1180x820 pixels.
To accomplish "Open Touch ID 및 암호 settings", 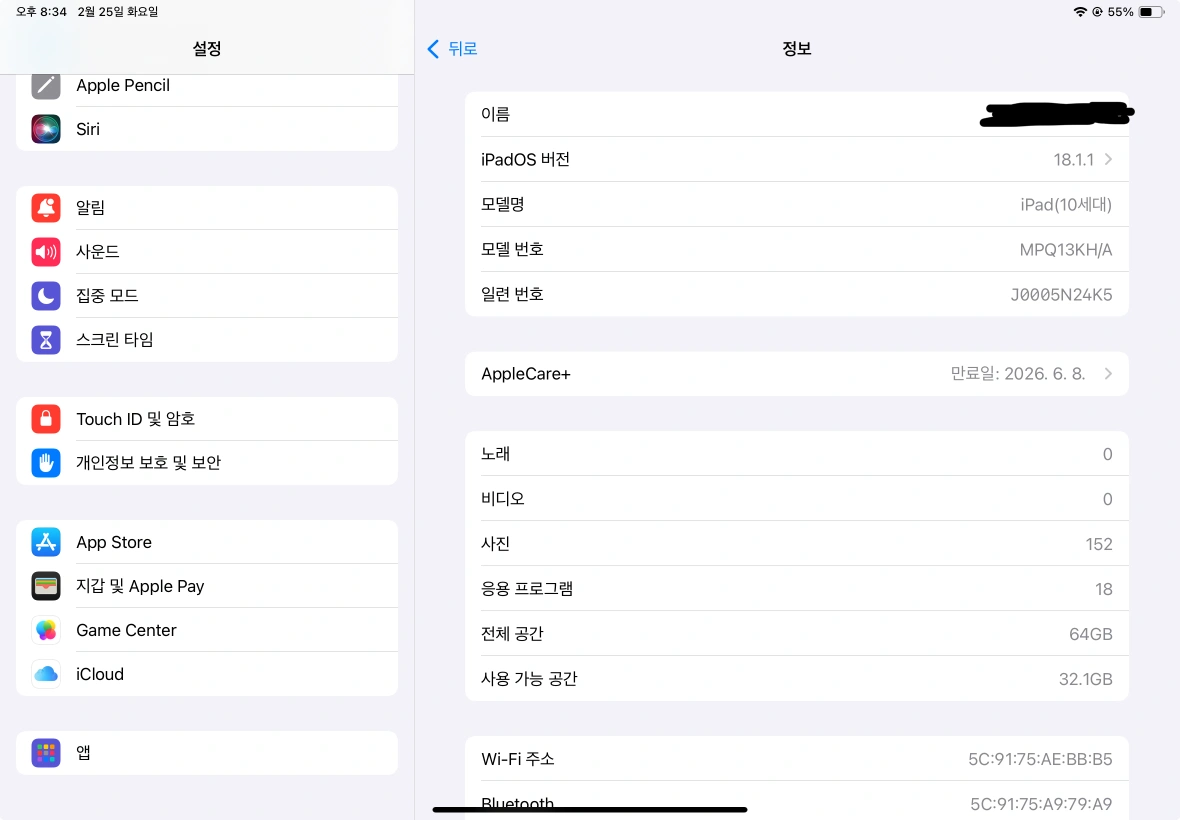I will 207,418.
